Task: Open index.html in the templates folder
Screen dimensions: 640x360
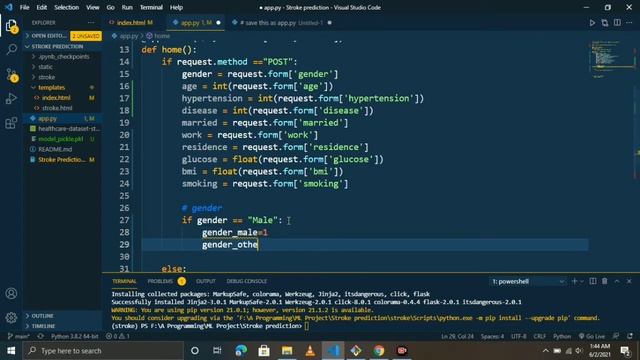Action: tap(56, 98)
